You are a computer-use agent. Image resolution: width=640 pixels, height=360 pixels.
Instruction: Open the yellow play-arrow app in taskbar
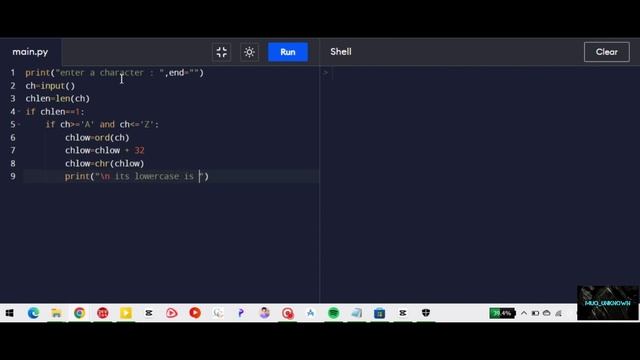point(126,313)
